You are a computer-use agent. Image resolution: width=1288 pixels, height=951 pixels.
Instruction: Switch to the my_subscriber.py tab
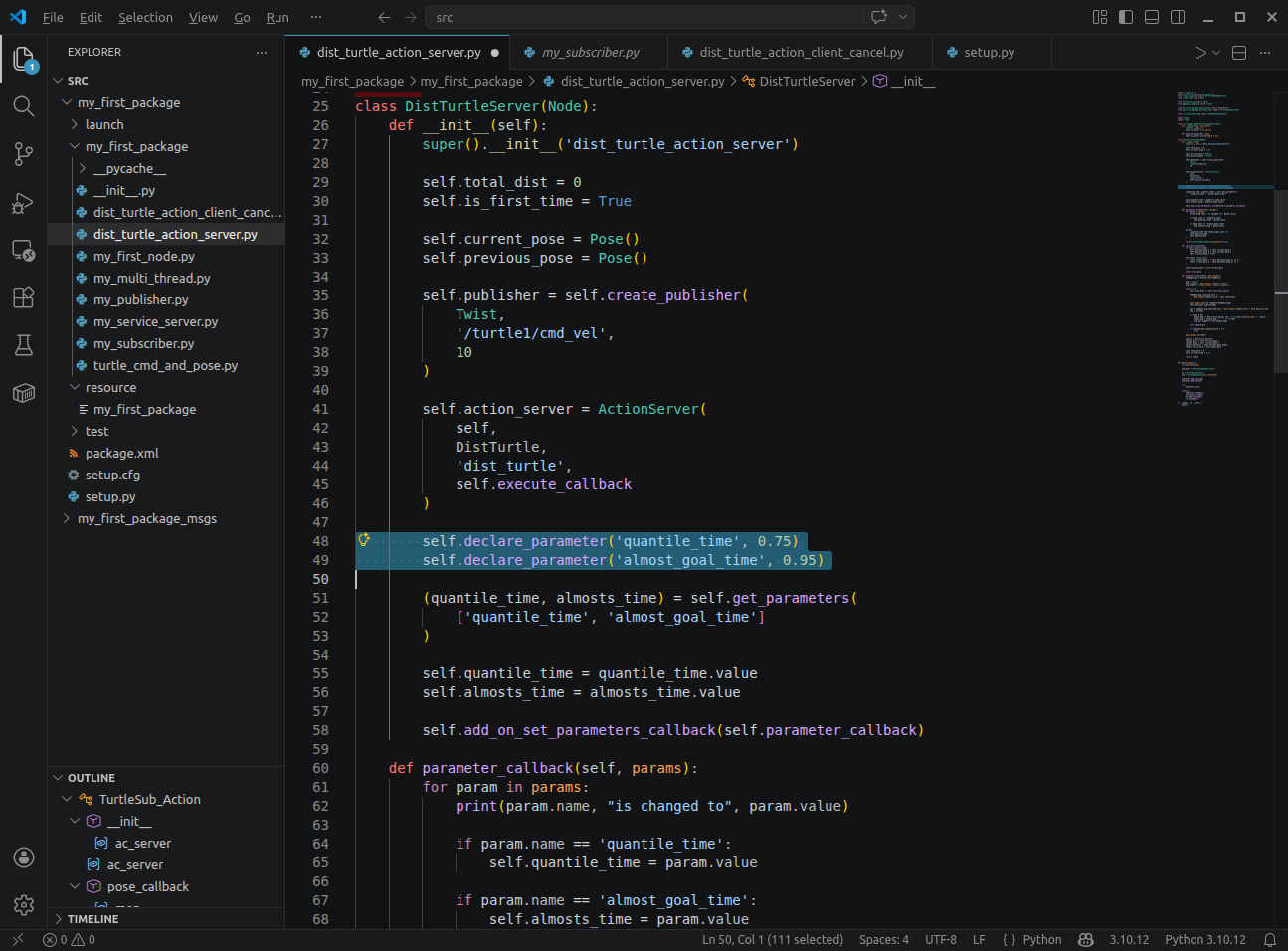coord(591,53)
